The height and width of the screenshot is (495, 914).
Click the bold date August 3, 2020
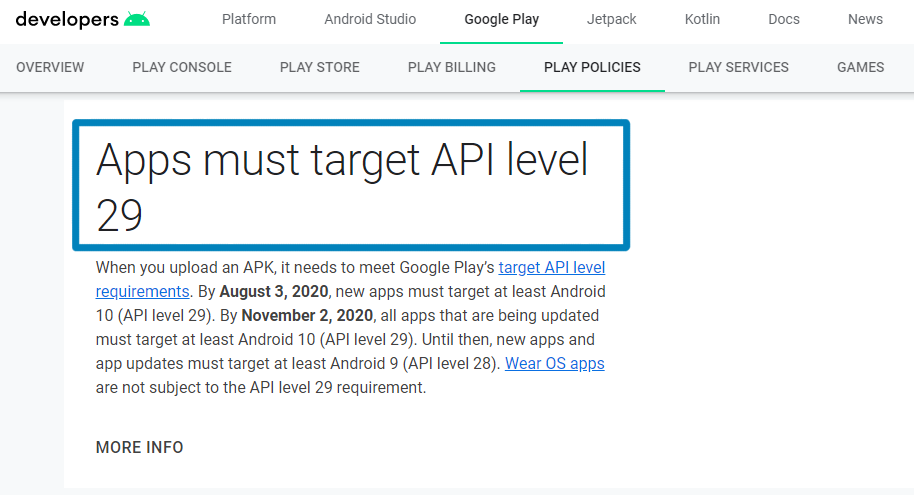pyautogui.click(x=273, y=292)
